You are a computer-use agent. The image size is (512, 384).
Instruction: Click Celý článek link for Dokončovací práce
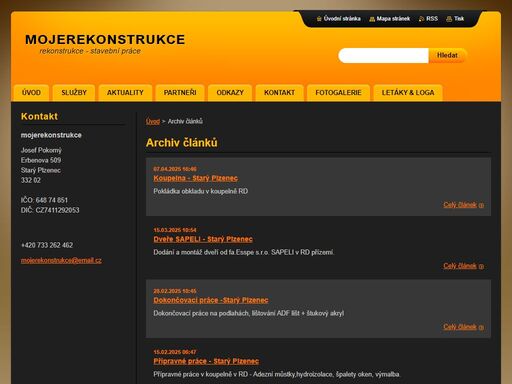[460, 327]
